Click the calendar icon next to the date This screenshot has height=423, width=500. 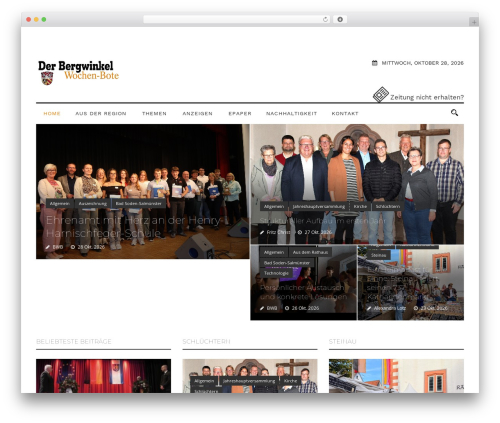click(x=375, y=63)
